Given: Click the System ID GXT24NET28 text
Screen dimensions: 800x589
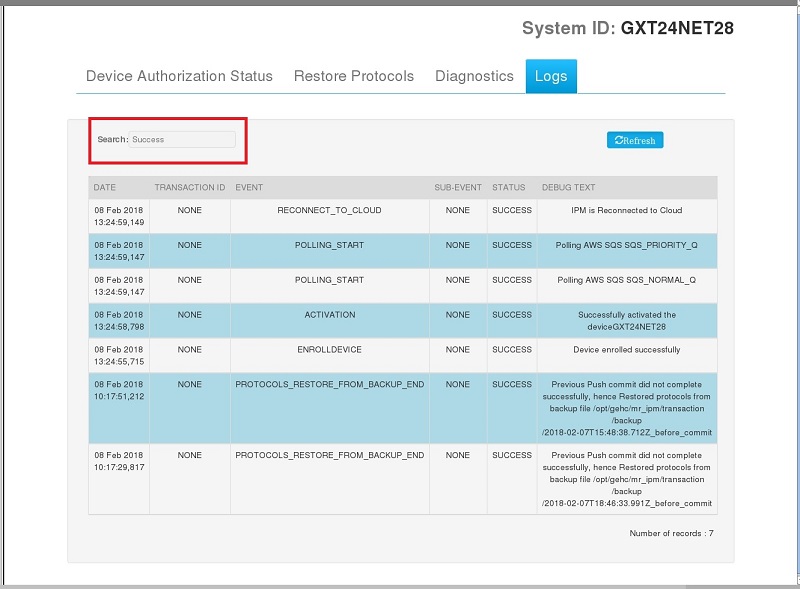Looking at the screenshot, I should [627, 28].
